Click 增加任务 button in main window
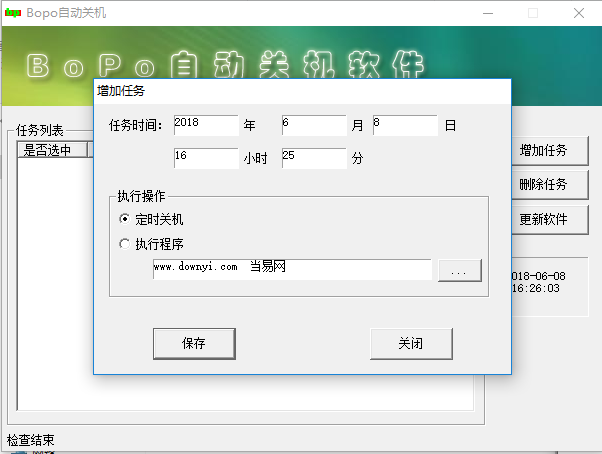This screenshot has height=454, width=602. click(550, 151)
